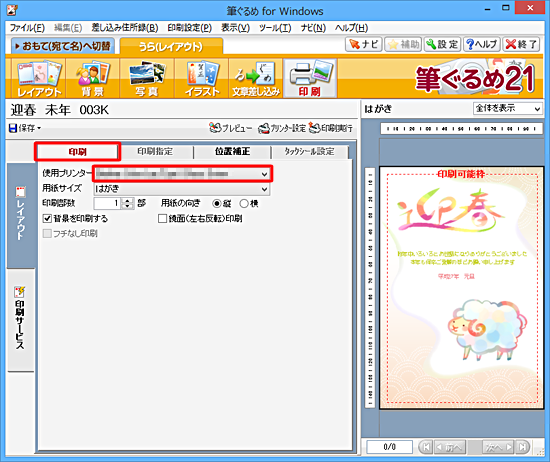Image resolution: width=550 pixels, height=462 pixels.
Task: Open the 表示(V) menu
Action: pyautogui.click(x=235, y=28)
